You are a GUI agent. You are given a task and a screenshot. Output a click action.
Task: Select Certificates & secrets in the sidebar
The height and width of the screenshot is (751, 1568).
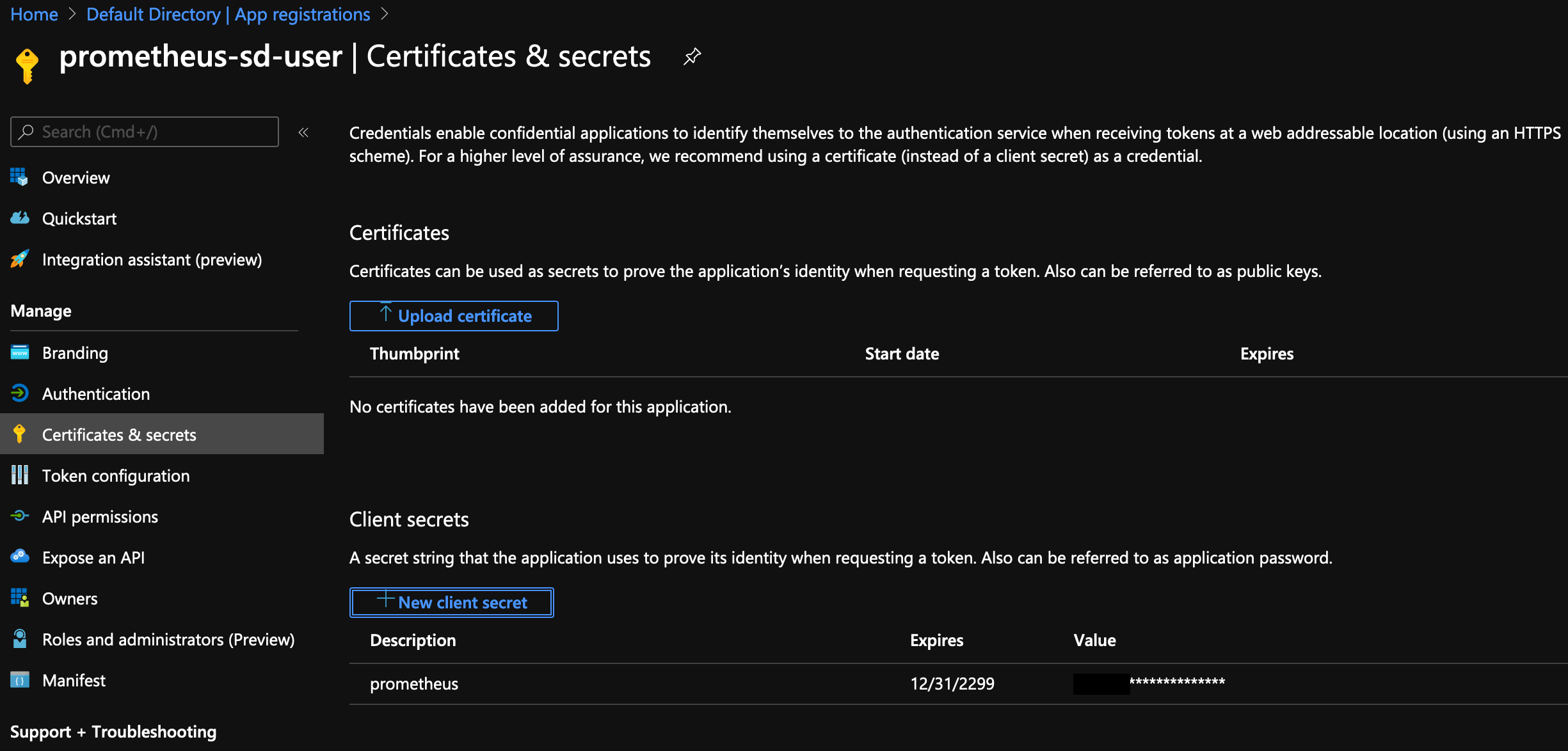119,434
